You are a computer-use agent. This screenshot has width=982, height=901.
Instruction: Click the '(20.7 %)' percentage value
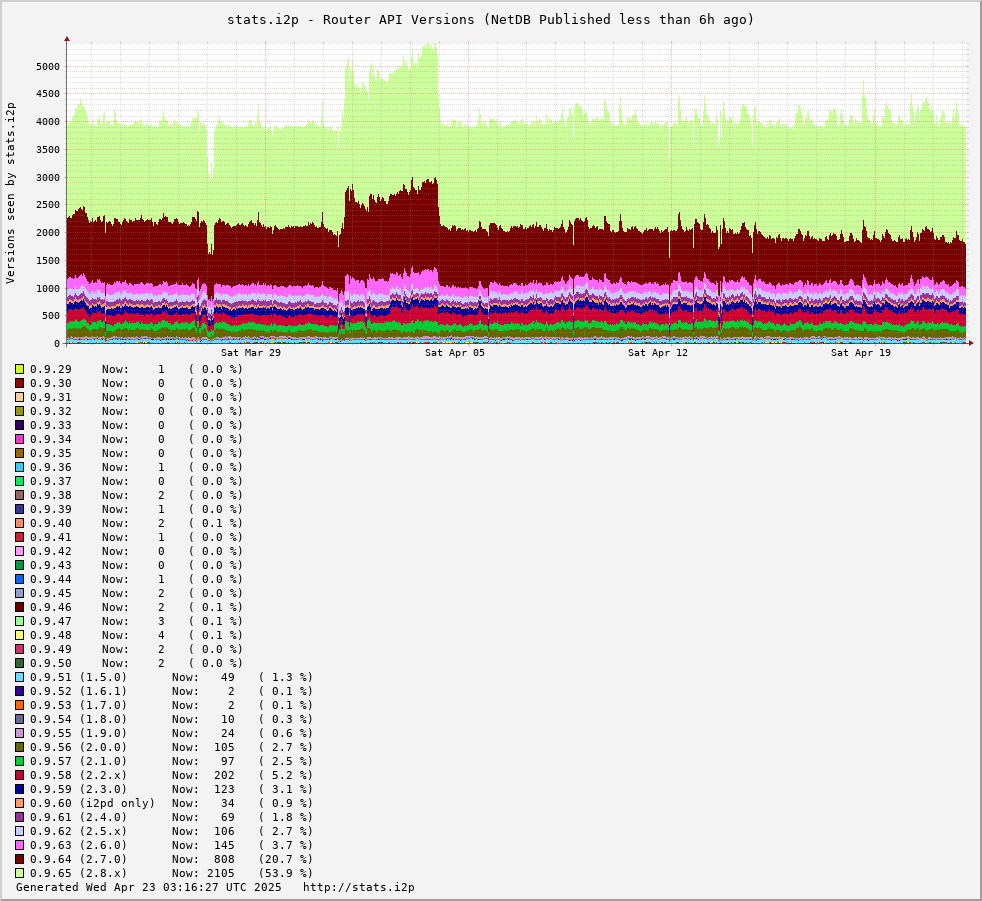click(286, 859)
